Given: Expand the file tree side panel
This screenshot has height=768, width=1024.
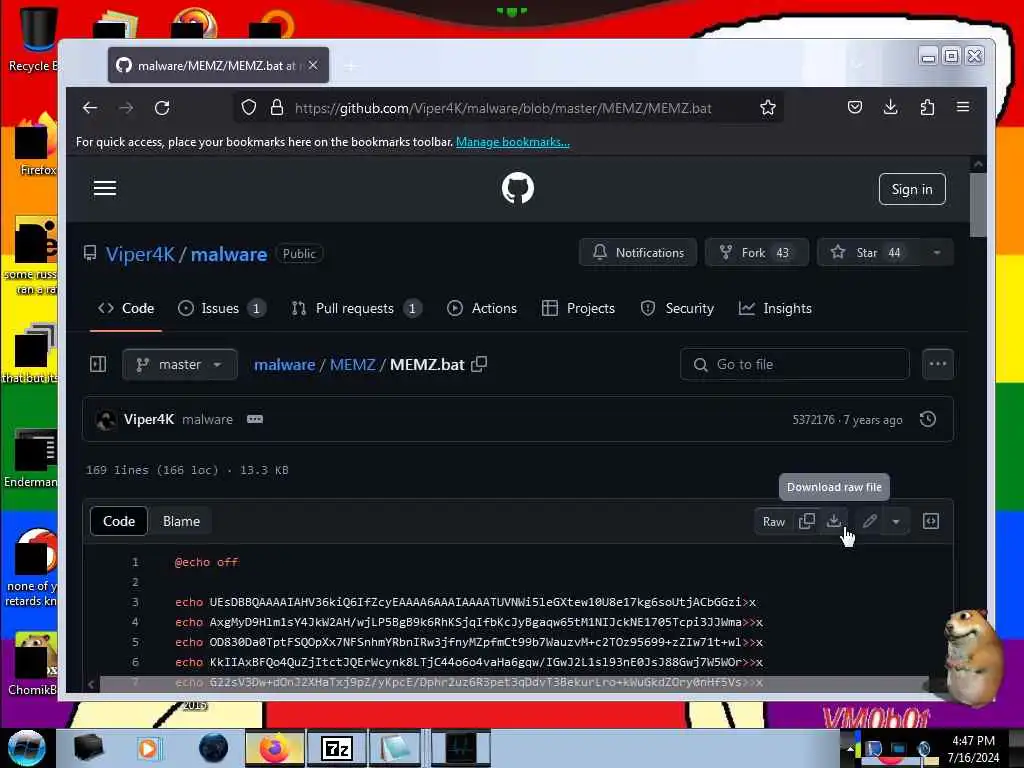Looking at the screenshot, I should (x=98, y=364).
